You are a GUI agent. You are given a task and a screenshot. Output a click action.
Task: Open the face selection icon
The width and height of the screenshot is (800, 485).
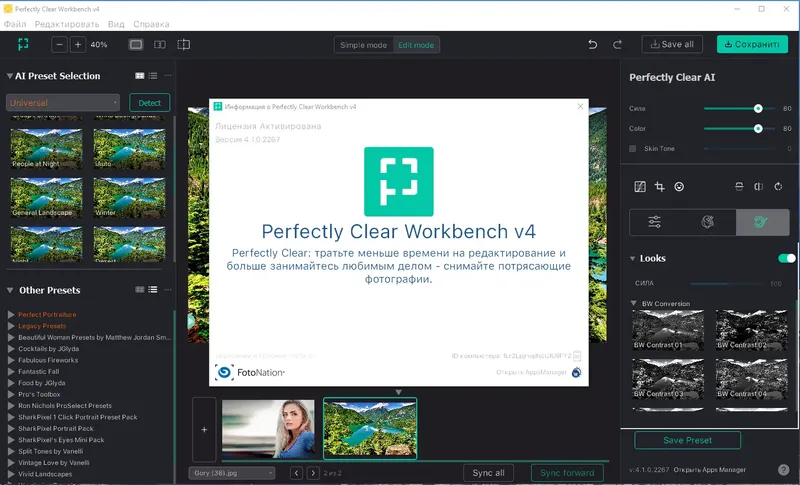point(679,187)
